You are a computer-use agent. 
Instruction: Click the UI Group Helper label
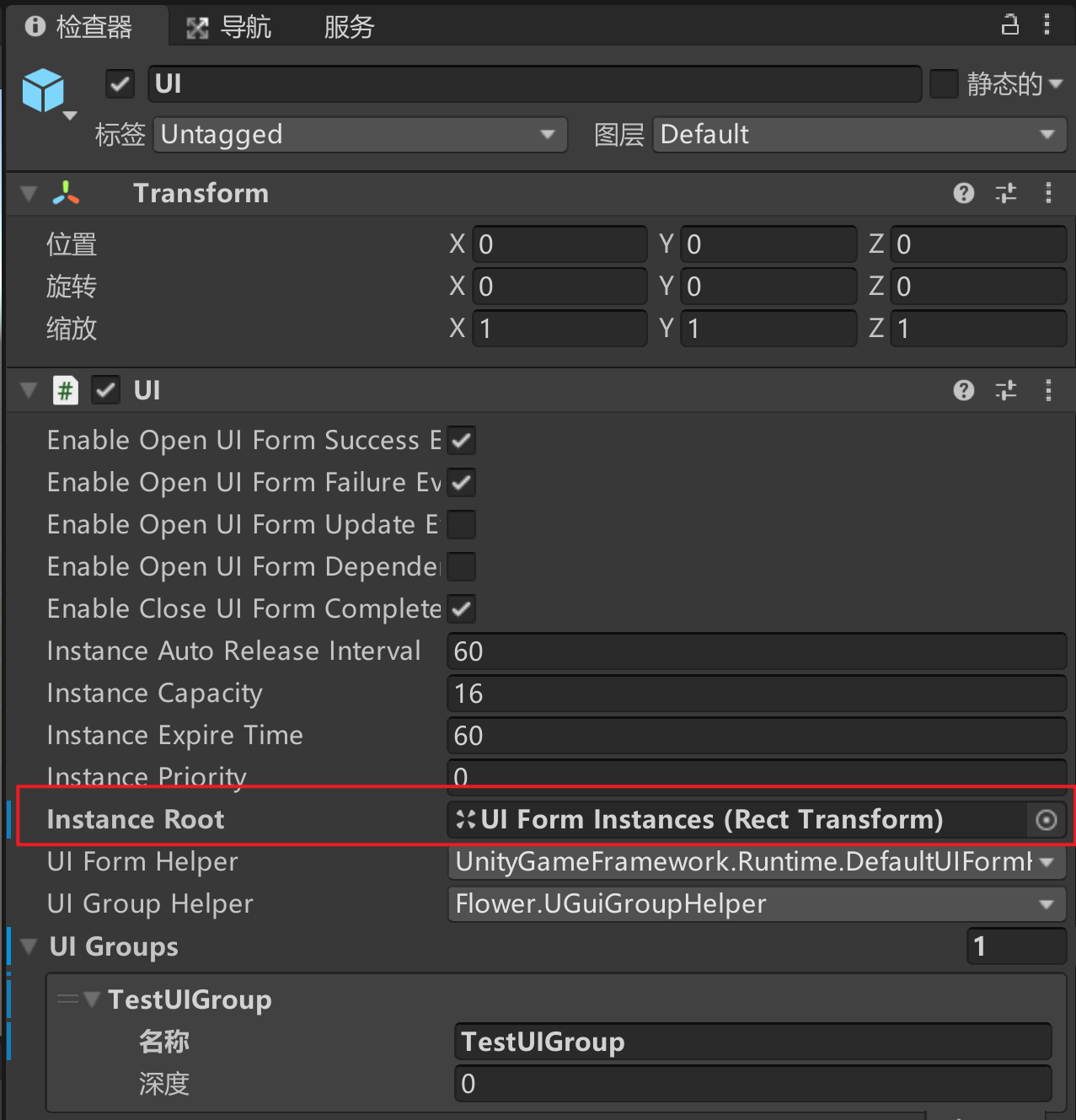(150, 904)
